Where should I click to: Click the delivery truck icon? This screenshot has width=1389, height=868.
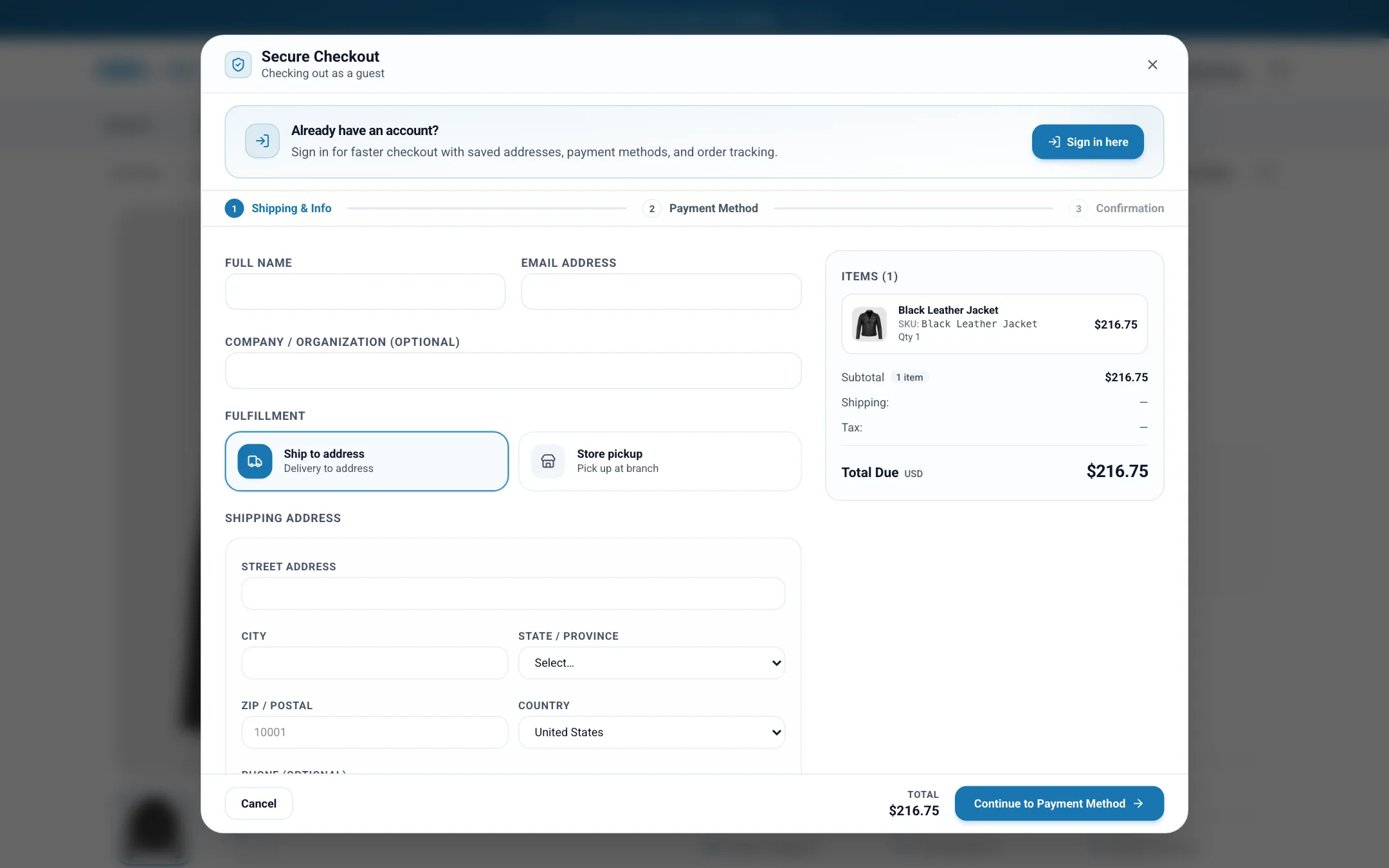click(x=255, y=461)
